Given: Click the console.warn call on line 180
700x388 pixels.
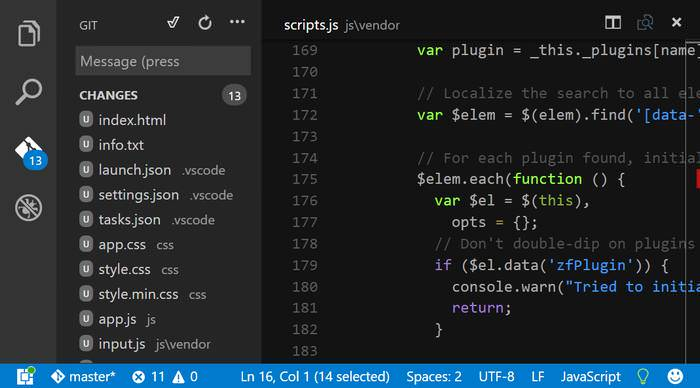Looking at the screenshot, I should tap(504, 287).
